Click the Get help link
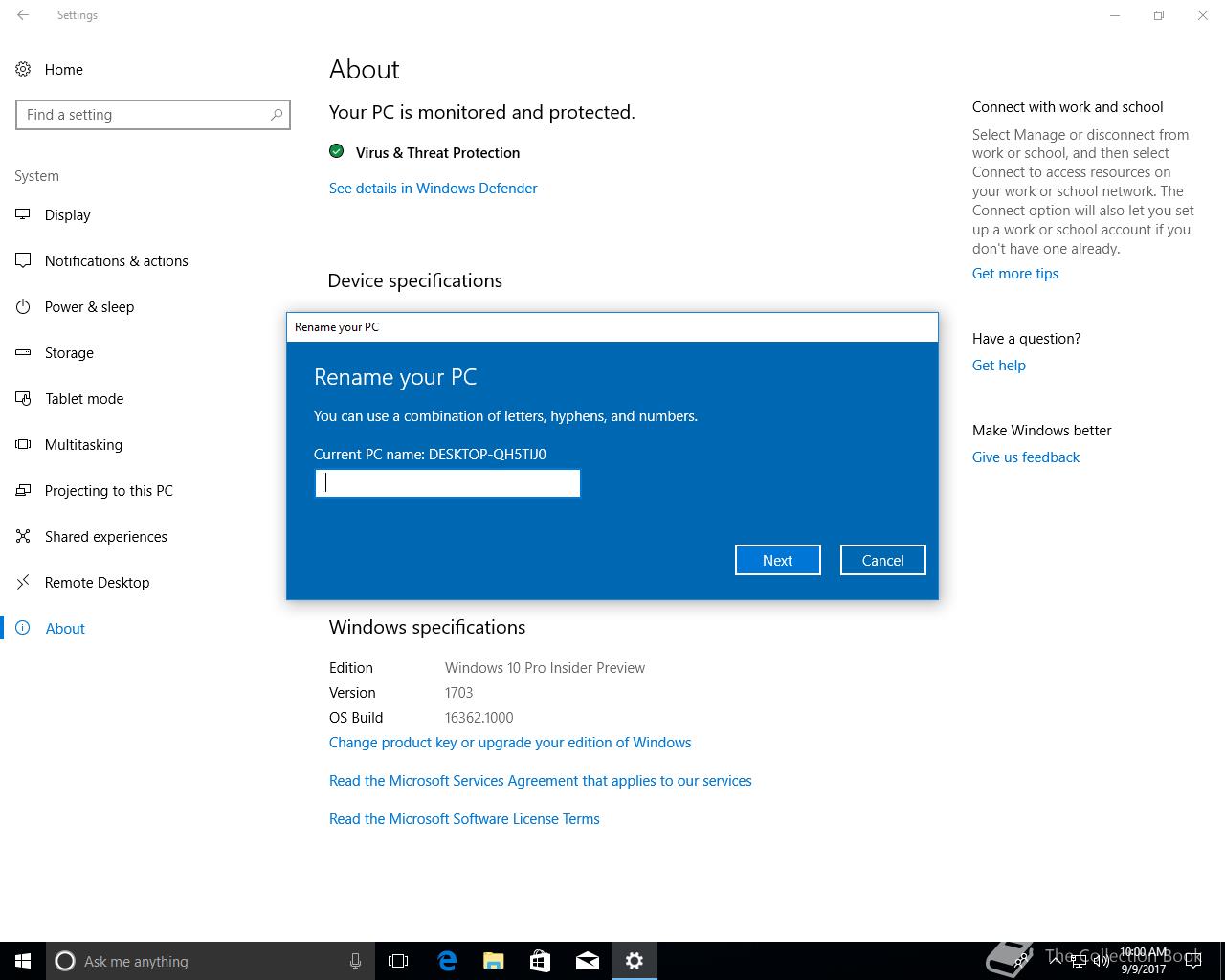Image resolution: width=1225 pixels, height=980 pixels. [999, 365]
